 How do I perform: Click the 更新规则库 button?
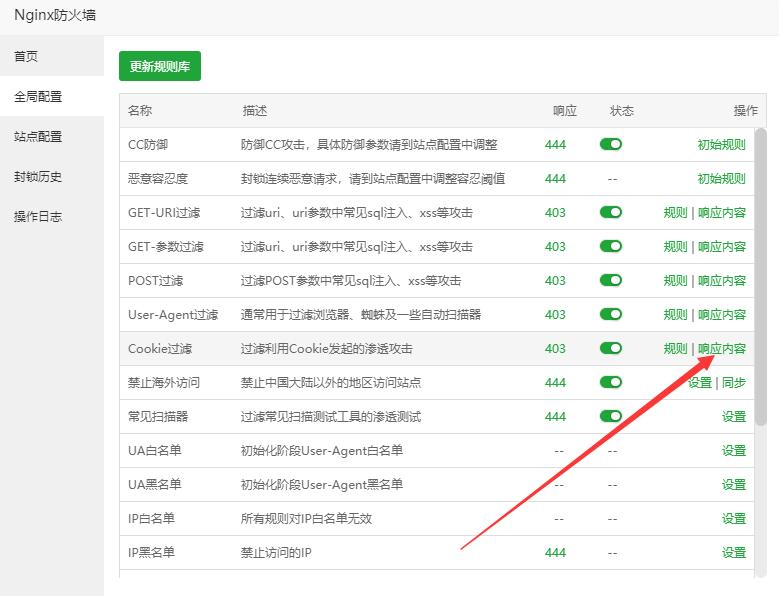pyautogui.click(x=159, y=66)
